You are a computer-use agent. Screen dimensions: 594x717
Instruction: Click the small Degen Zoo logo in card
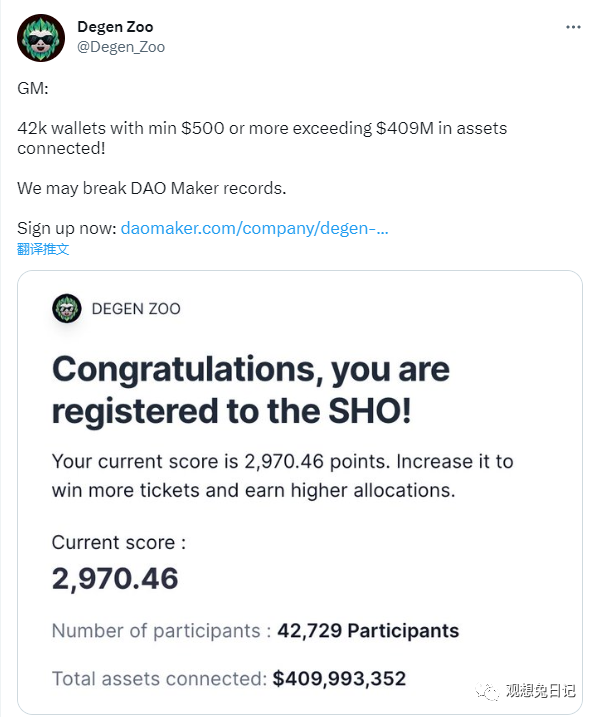coord(67,308)
